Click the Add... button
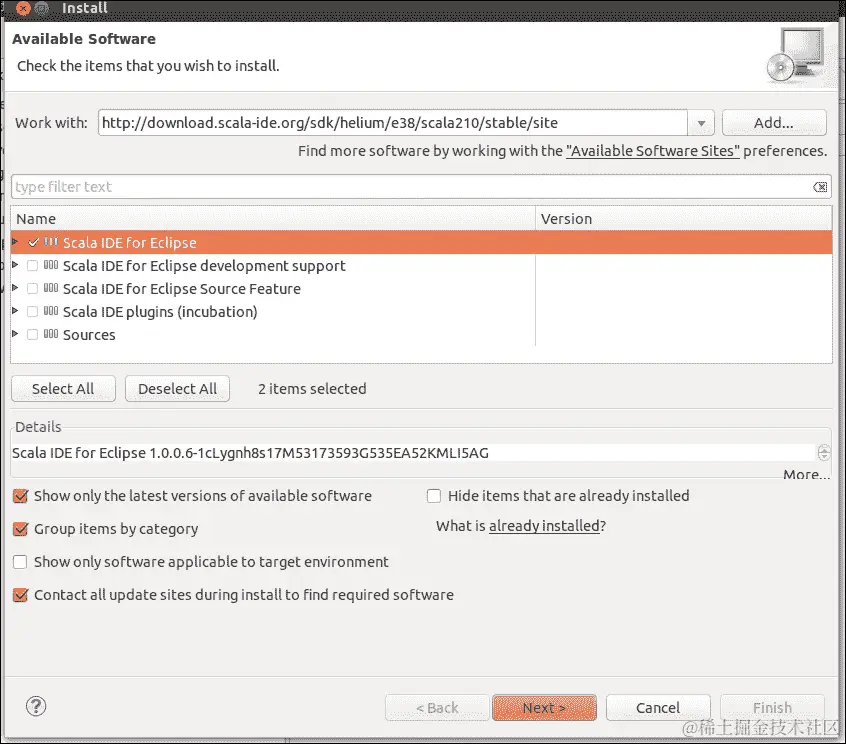 774,123
